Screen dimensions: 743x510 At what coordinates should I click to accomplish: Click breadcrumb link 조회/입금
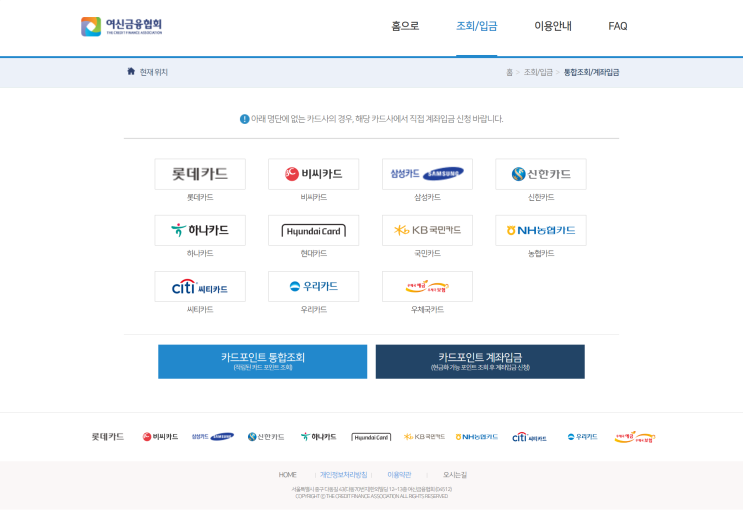[538, 72]
